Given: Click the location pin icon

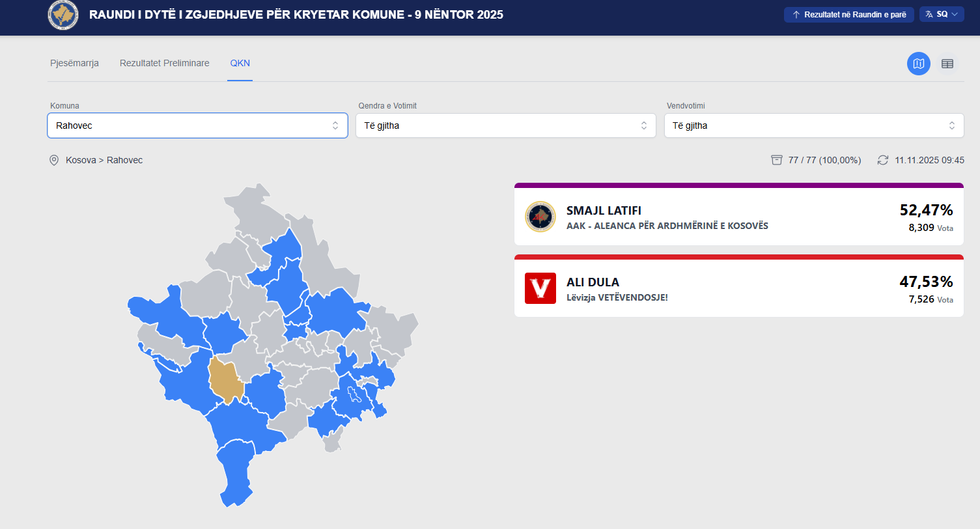Looking at the screenshot, I should click(54, 160).
